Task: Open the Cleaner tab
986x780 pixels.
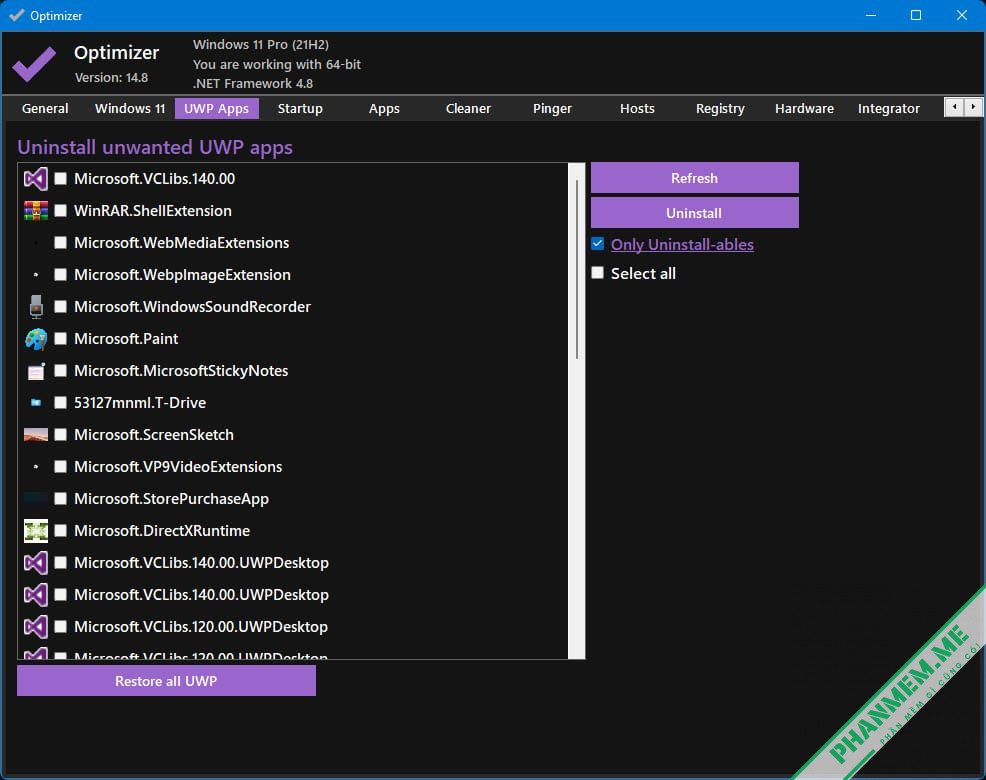Action: (468, 108)
